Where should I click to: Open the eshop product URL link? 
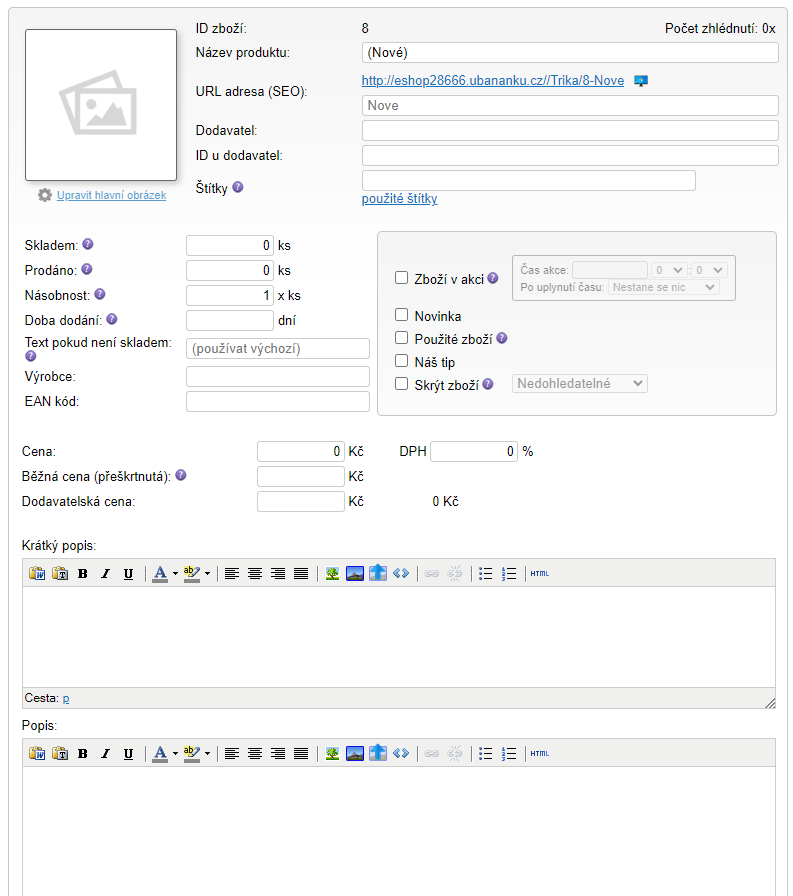492,81
